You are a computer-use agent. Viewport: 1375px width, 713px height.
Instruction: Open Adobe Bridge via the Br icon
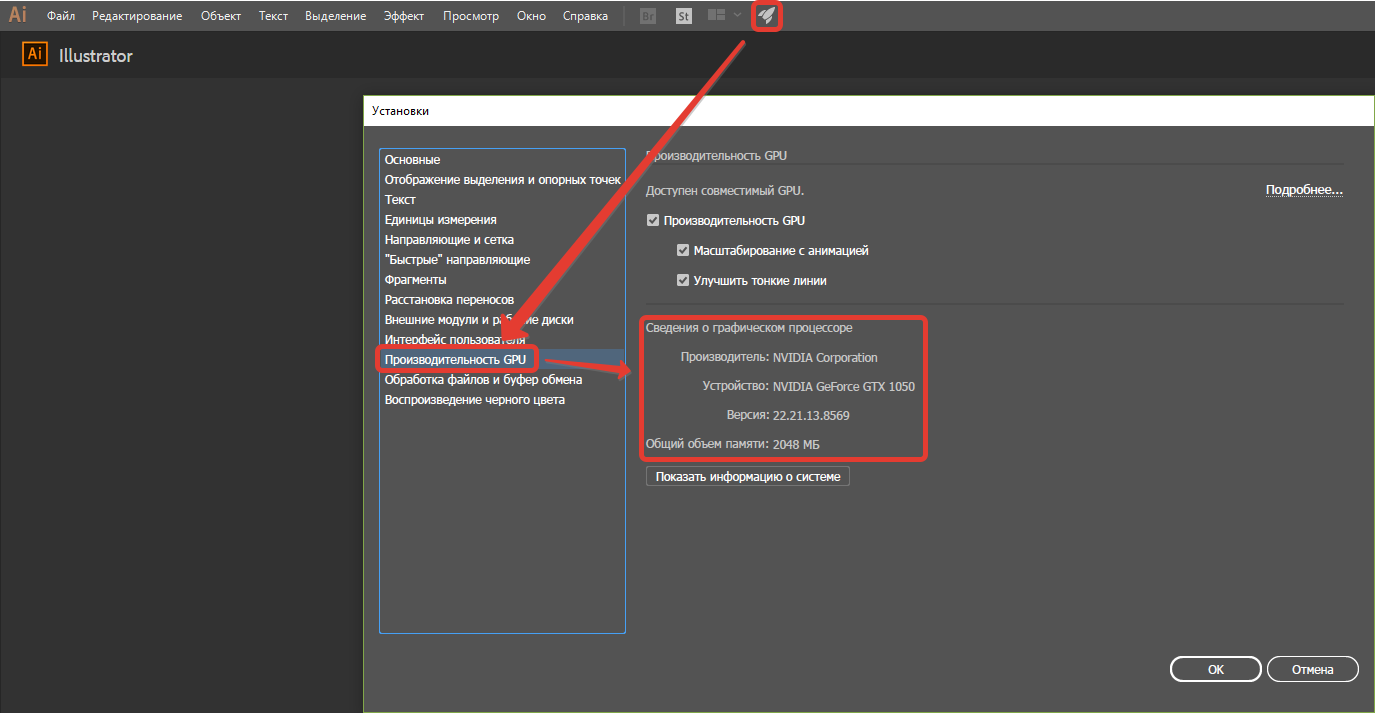click(648, 16)
